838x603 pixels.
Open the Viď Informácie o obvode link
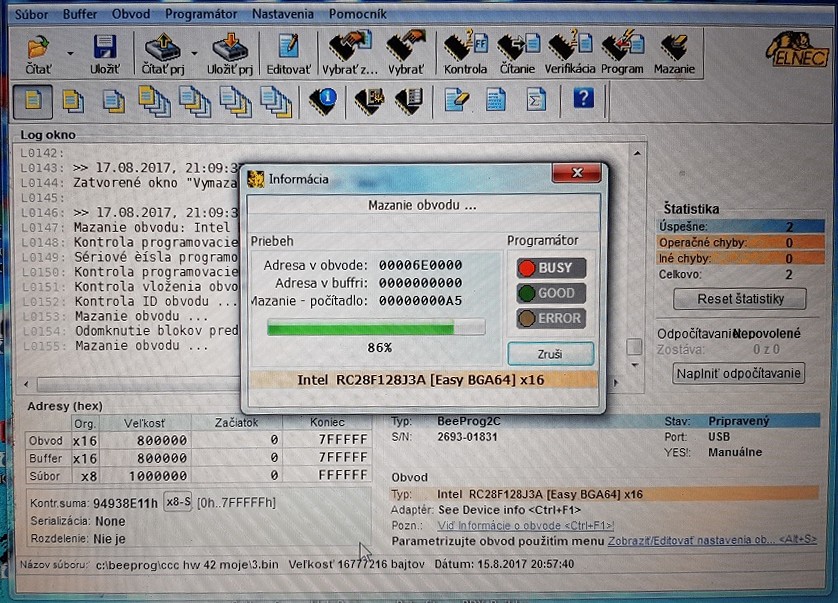[x=526, y=525]
